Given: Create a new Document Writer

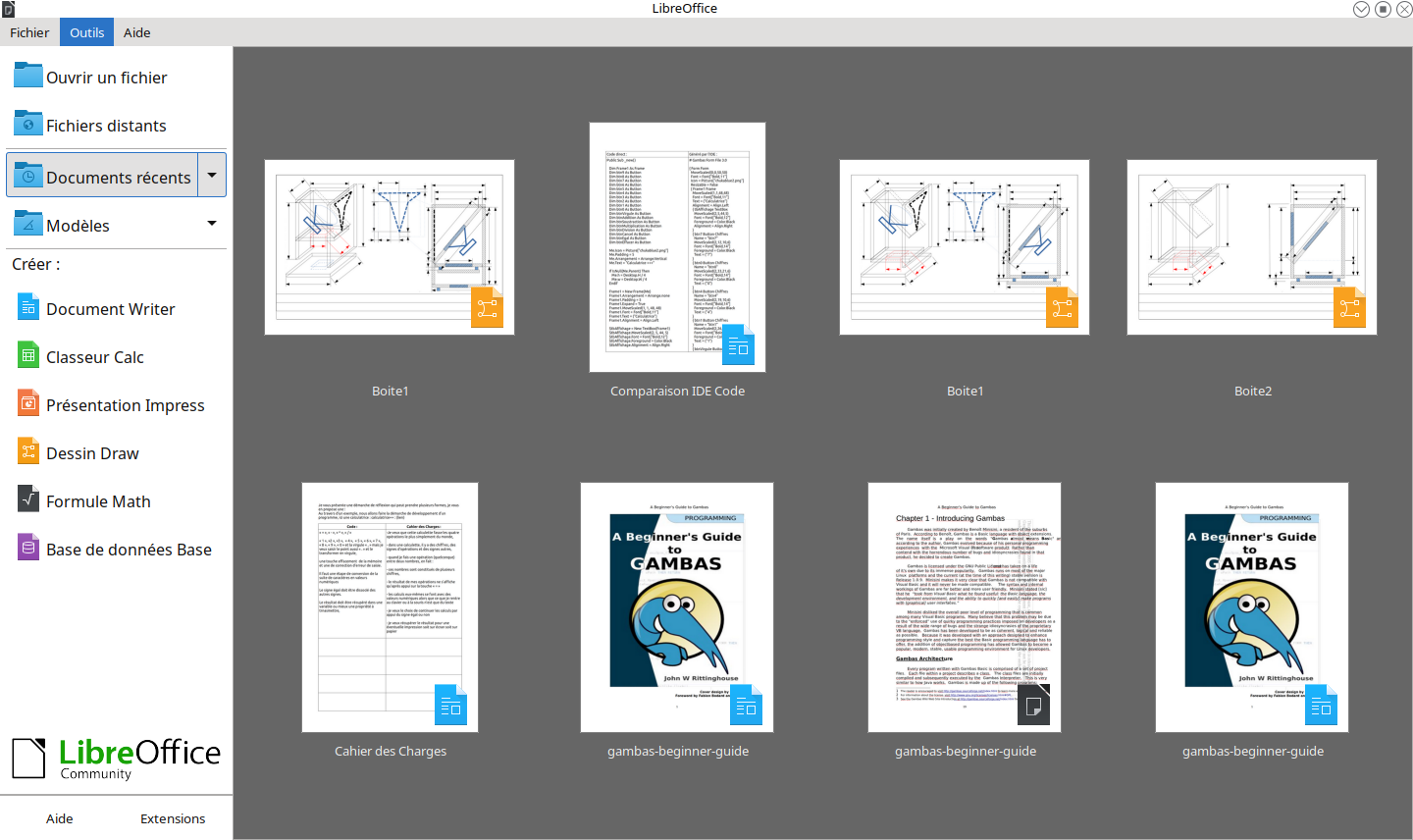Looking at the screenshot, I should coord(116,308).
